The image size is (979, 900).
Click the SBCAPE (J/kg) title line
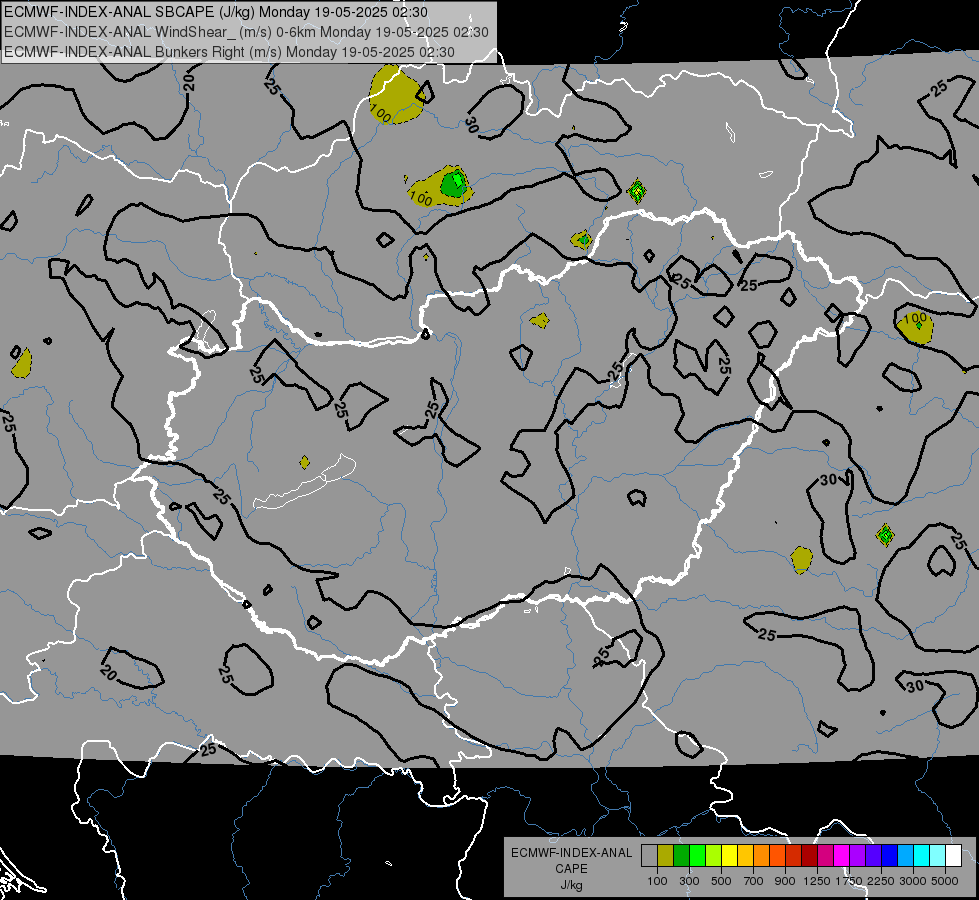(x=216, y=12)
